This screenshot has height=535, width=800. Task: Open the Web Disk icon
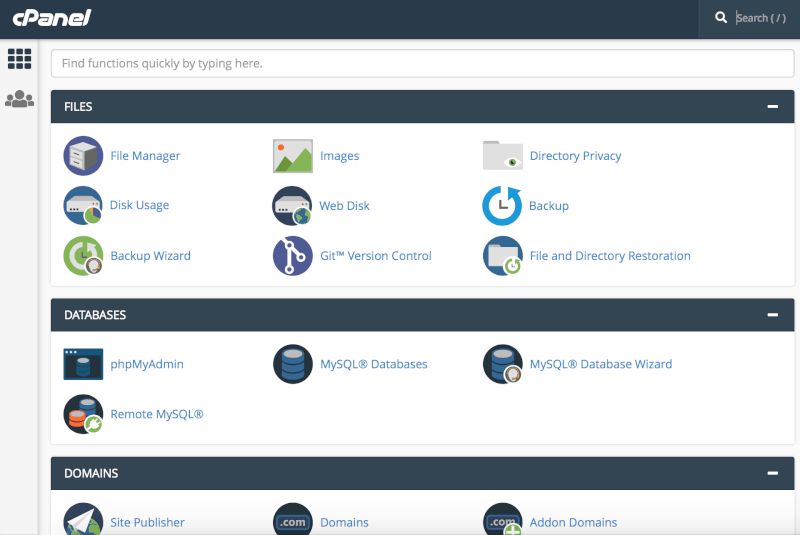[293, 206]
